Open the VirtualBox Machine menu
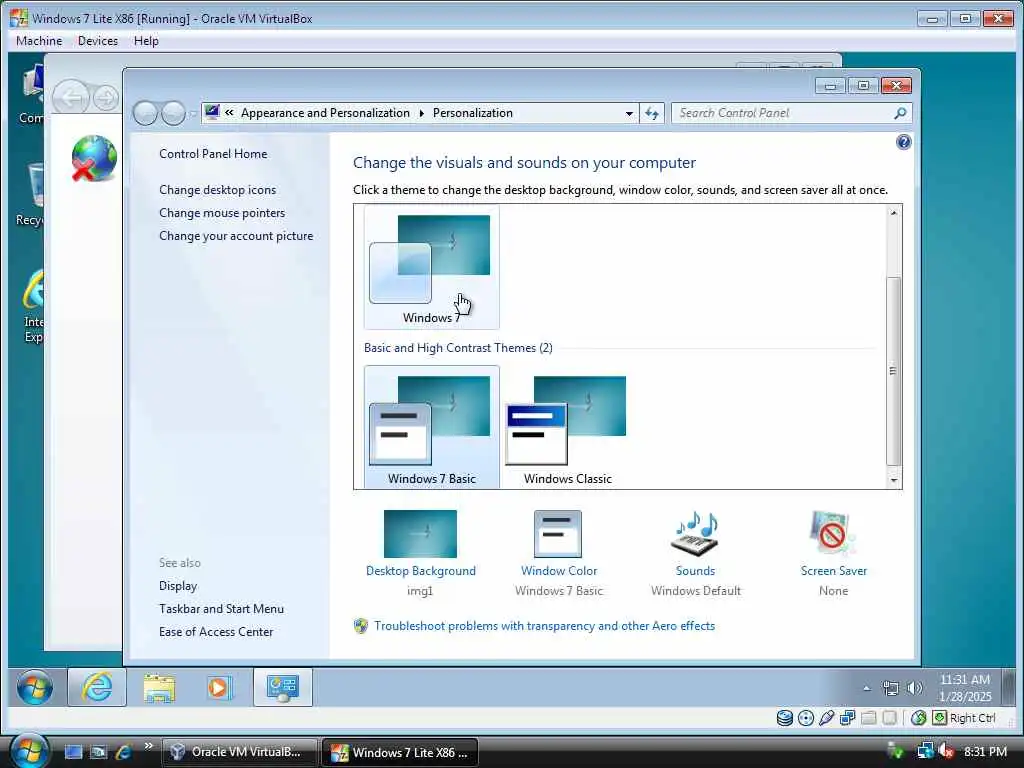The height and width of the screenshot is (768, 1024). point(39,40)
